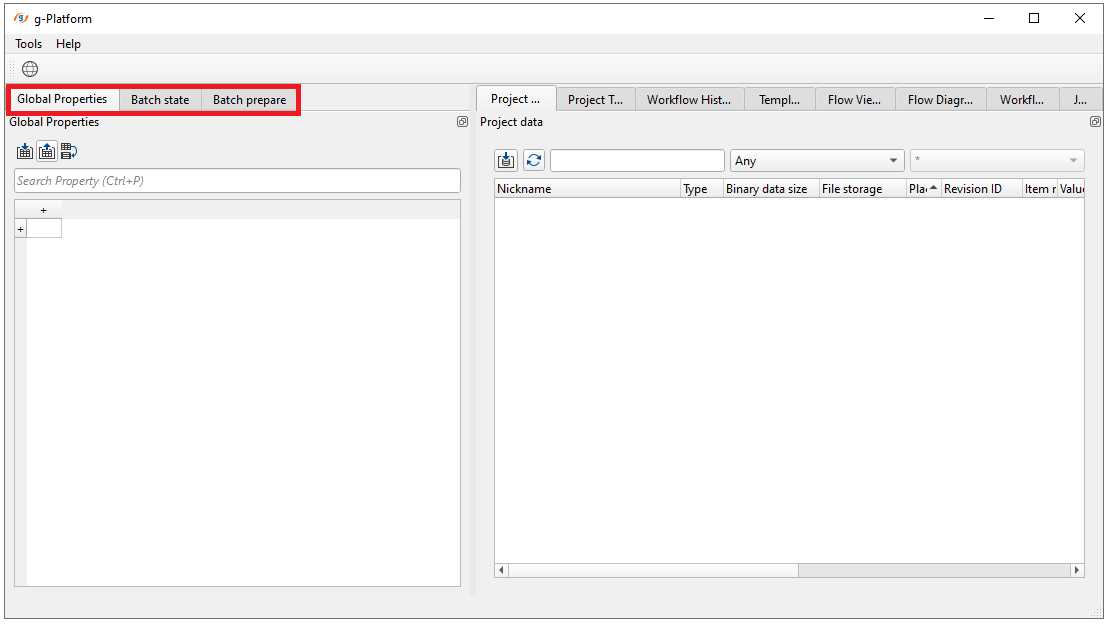Click the Project data import icon
Image resolution: width=1108 pixels, height=625 pixels.
(506, 161)
